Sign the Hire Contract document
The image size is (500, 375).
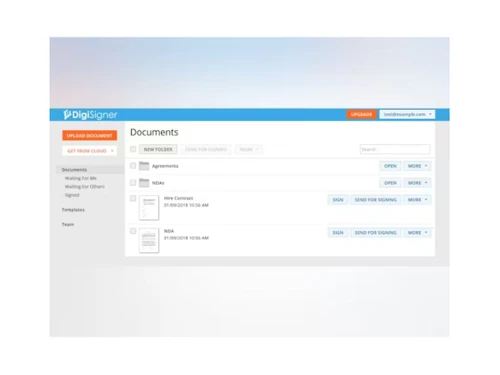[x=338, y=200]
